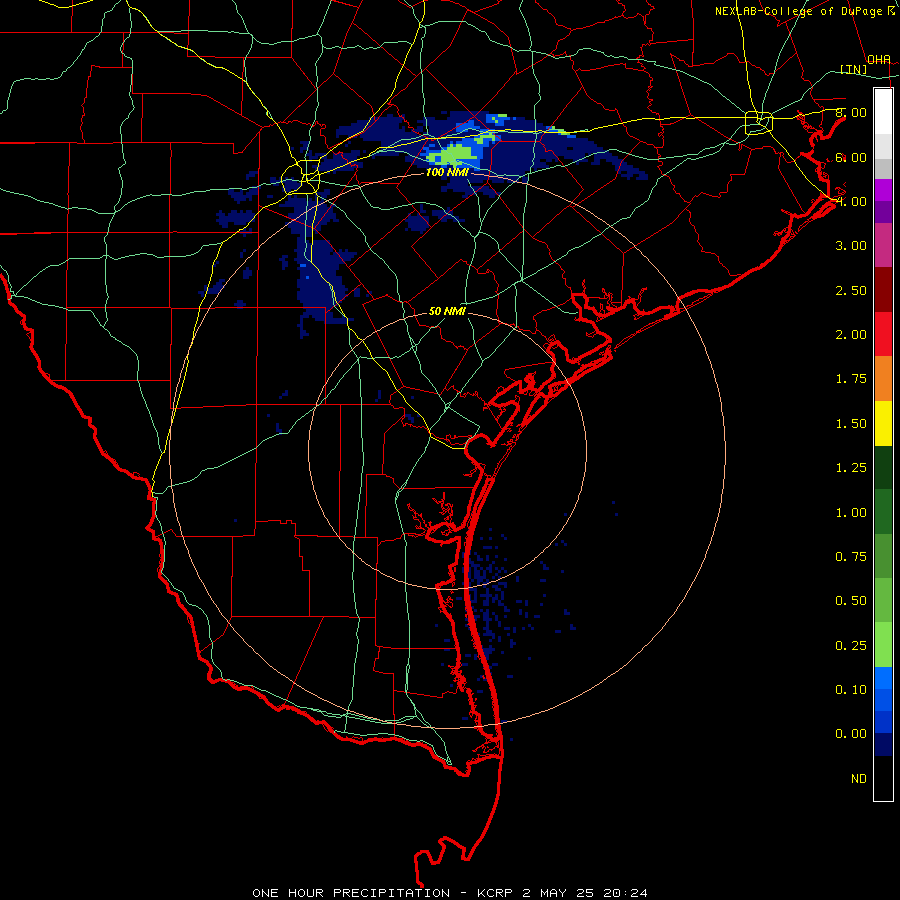
Task: Select the 0.50 scale value
Action: click(x=851, y=601)
